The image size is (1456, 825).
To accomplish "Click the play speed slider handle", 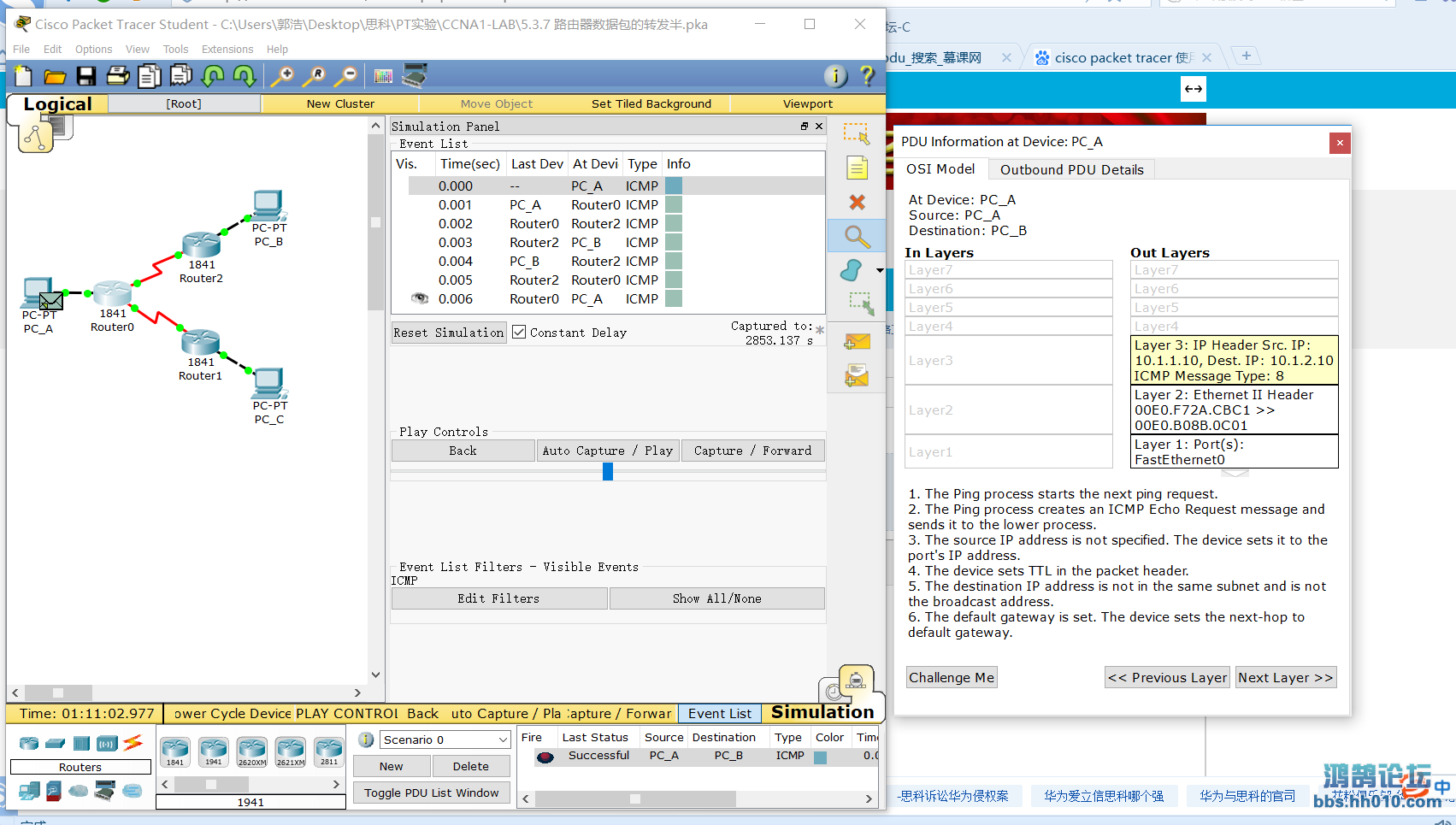I will pos(608,471).
